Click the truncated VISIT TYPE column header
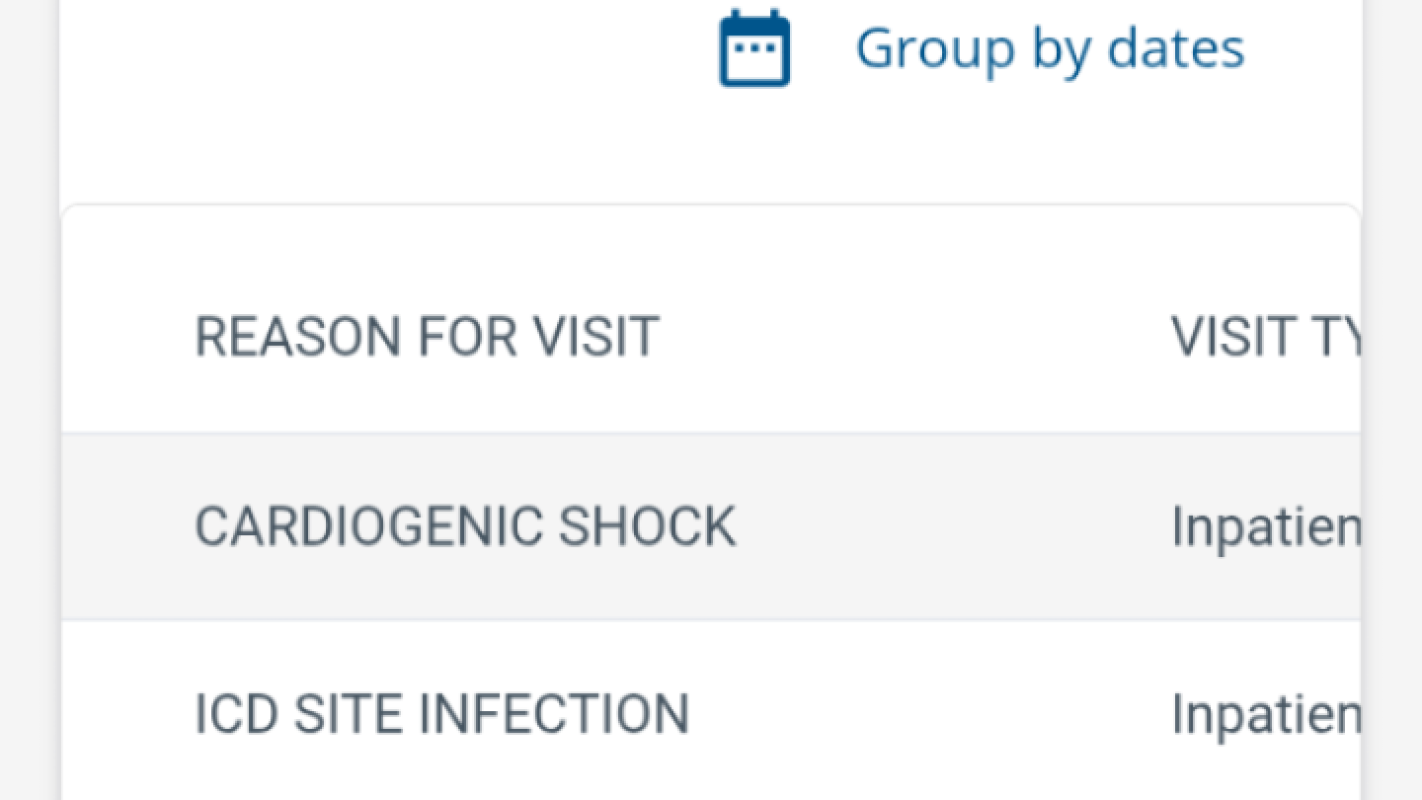1422x800 pixels. pos(1266,336)
